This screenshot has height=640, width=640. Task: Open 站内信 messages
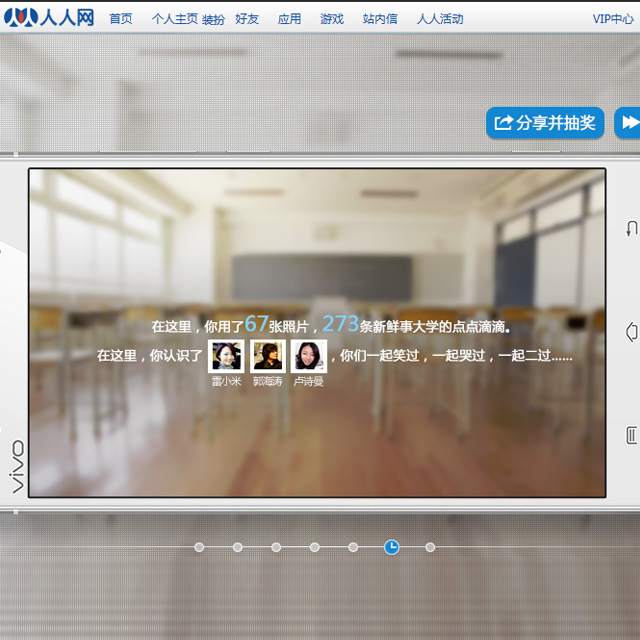[x=380, y=19]
